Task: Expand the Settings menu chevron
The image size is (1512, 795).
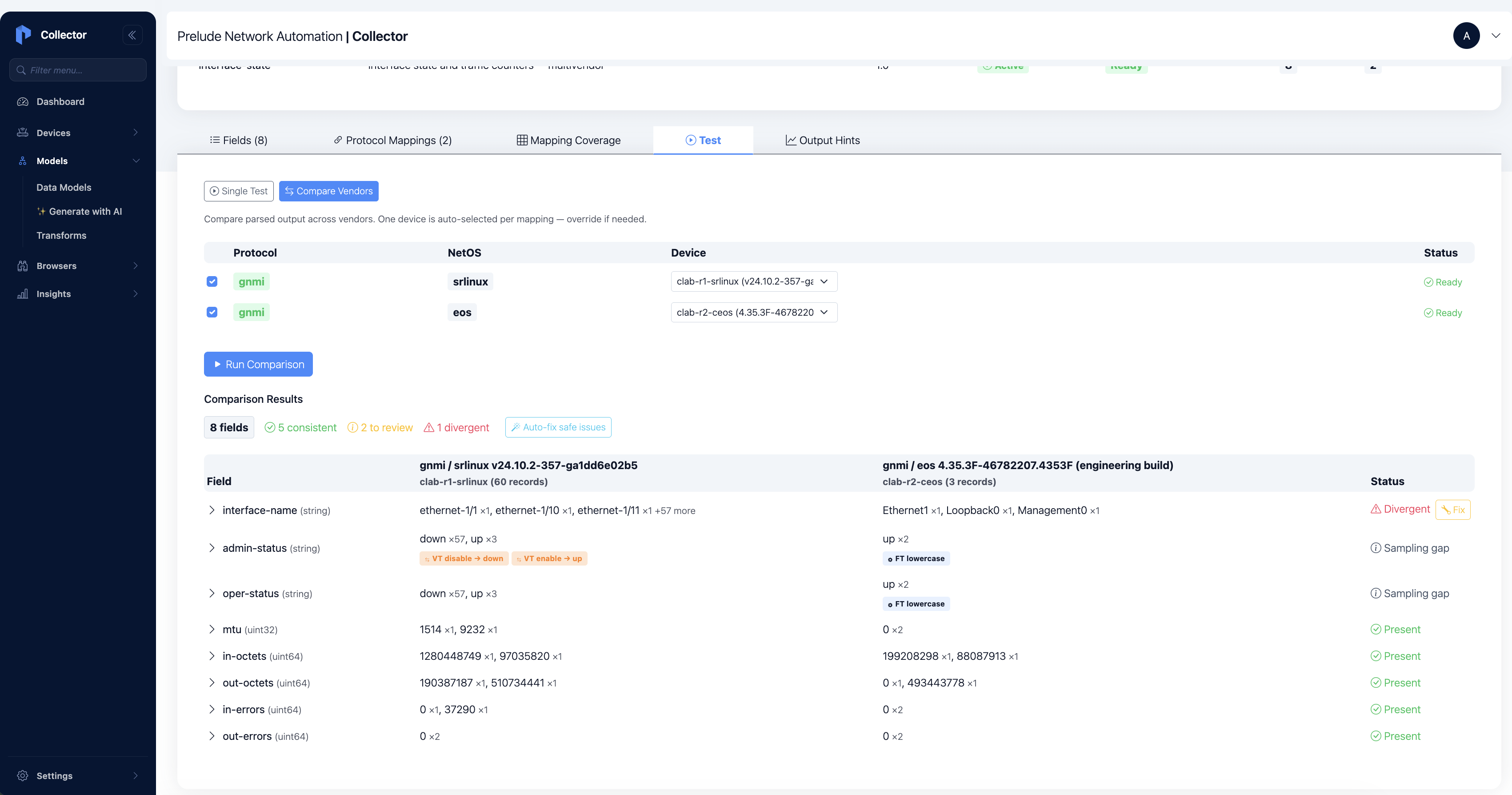Action: 136,775
